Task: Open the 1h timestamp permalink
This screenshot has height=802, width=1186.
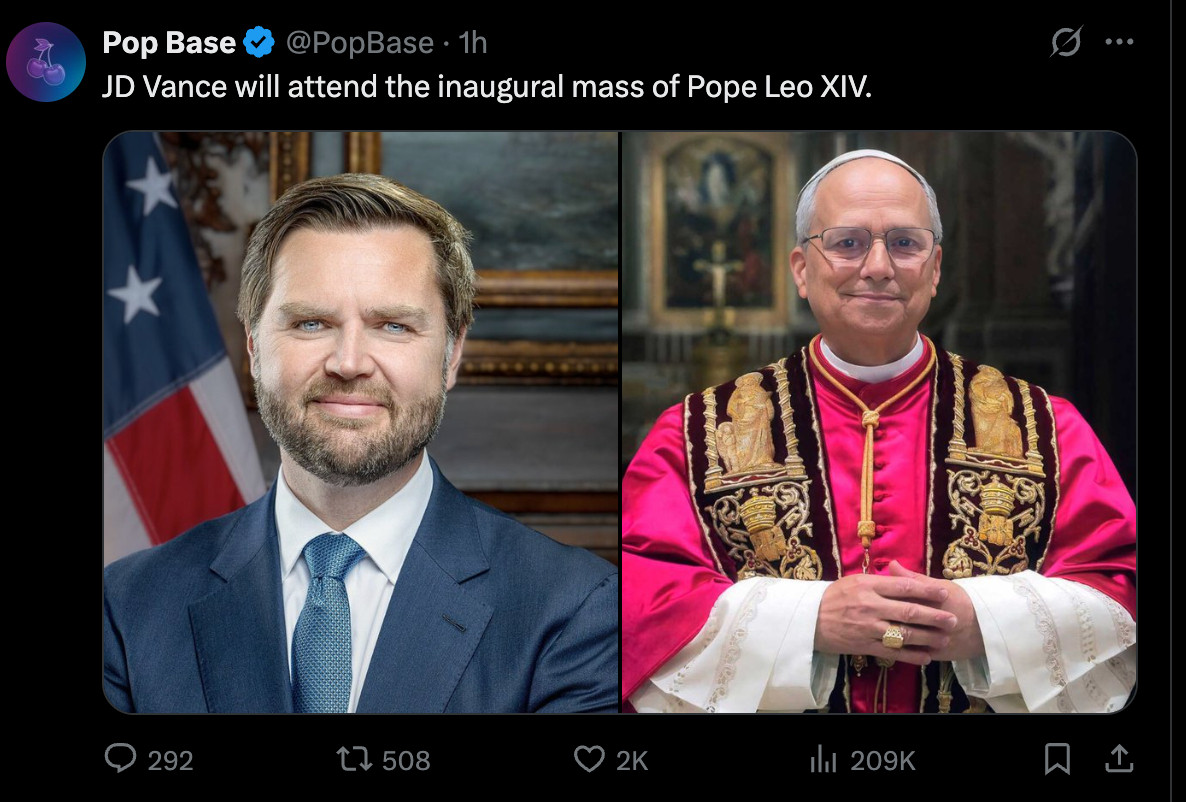Action: coord(473,43)
